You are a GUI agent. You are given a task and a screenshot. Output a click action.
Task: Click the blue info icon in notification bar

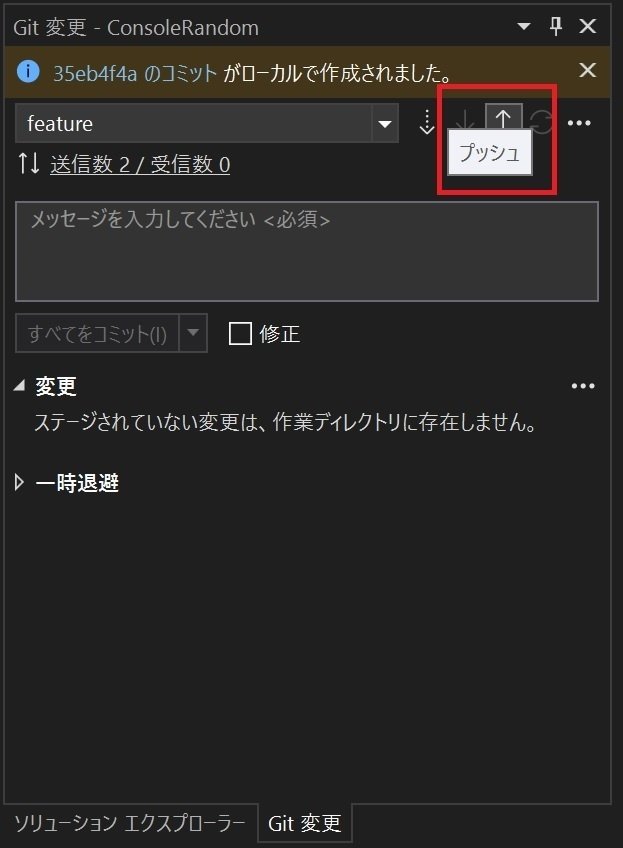28,71
